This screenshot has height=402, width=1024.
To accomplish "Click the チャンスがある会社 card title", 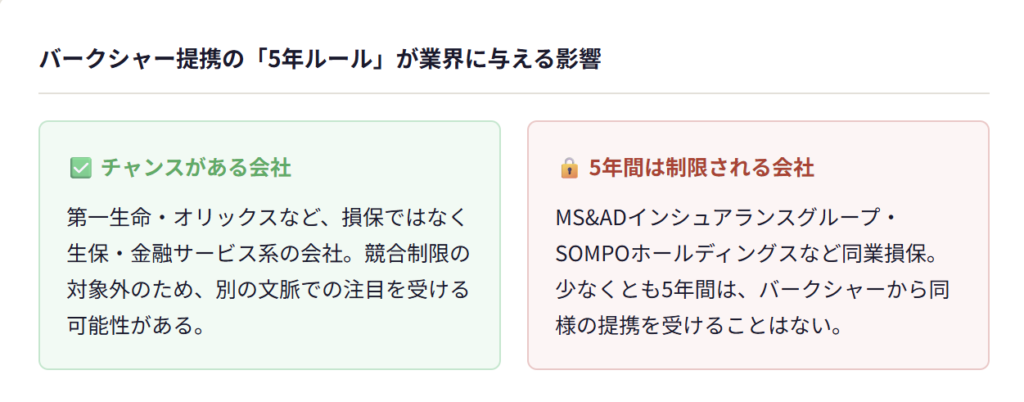I will point(196,168).
